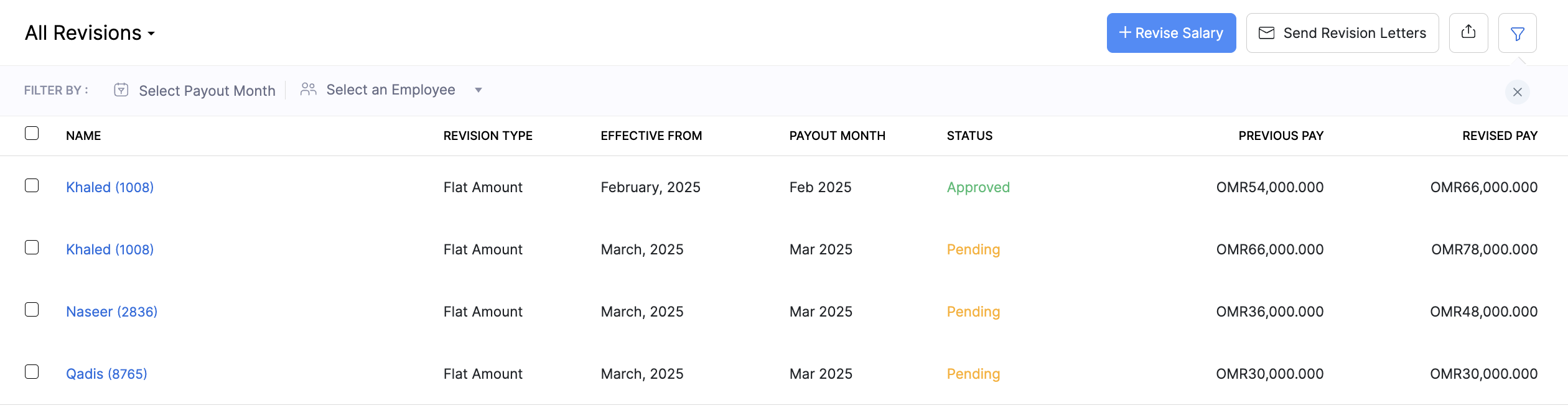This screenshot has width=1568, height=408.
Task: Close the filter bar with X icon
Action: [x=1517, y=92]
